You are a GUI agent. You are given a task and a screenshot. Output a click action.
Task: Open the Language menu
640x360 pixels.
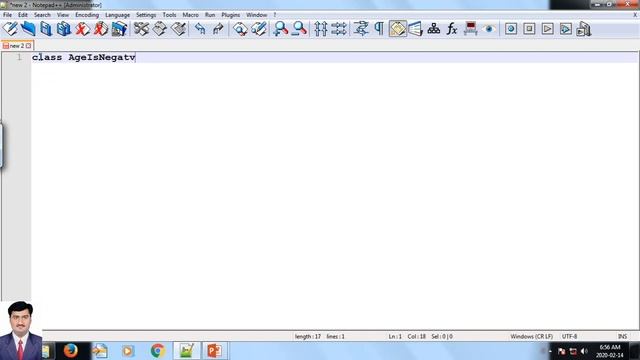pos(118,15)
